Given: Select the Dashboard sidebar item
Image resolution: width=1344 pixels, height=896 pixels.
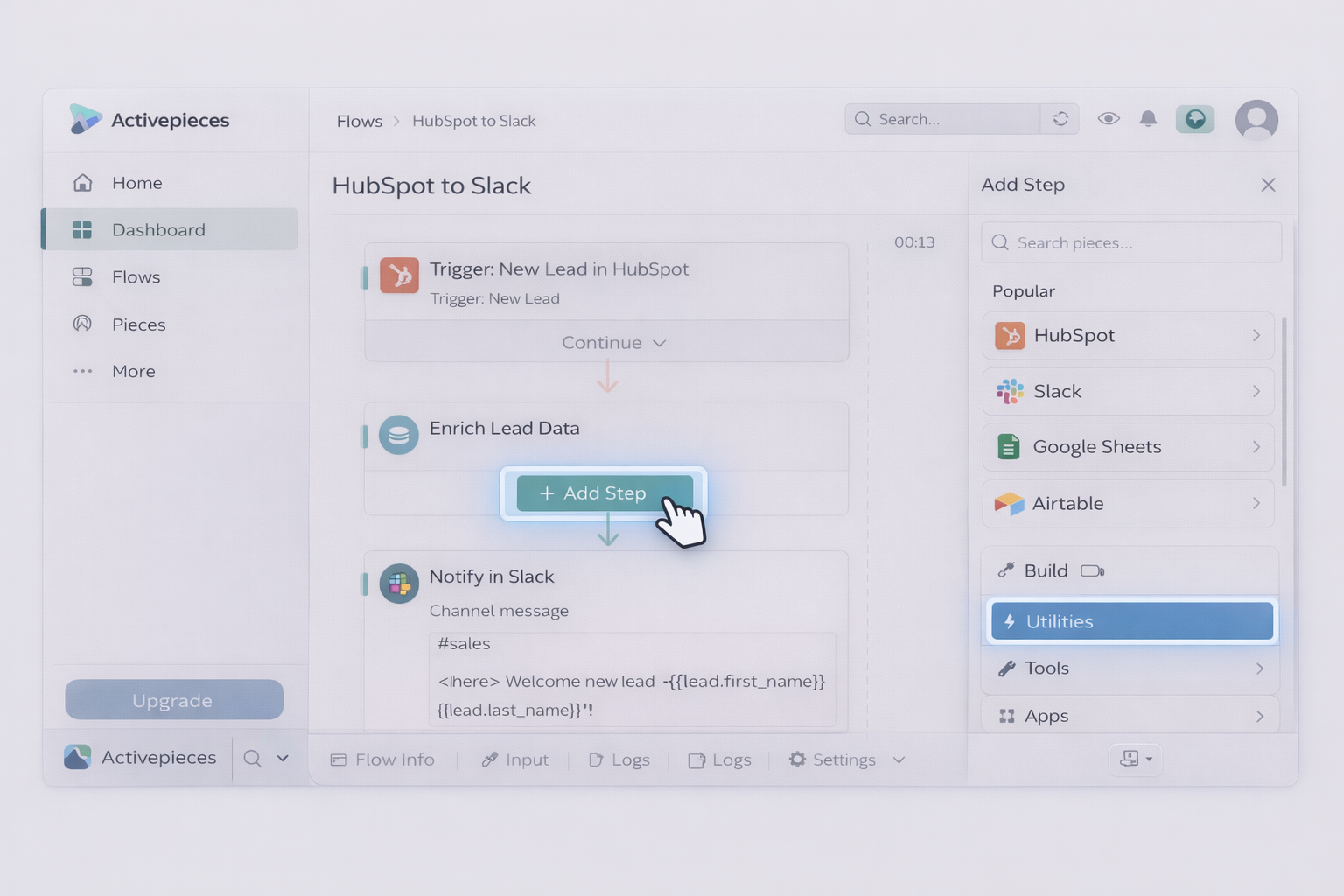Looking at the screenshot, I should [170, 229].
